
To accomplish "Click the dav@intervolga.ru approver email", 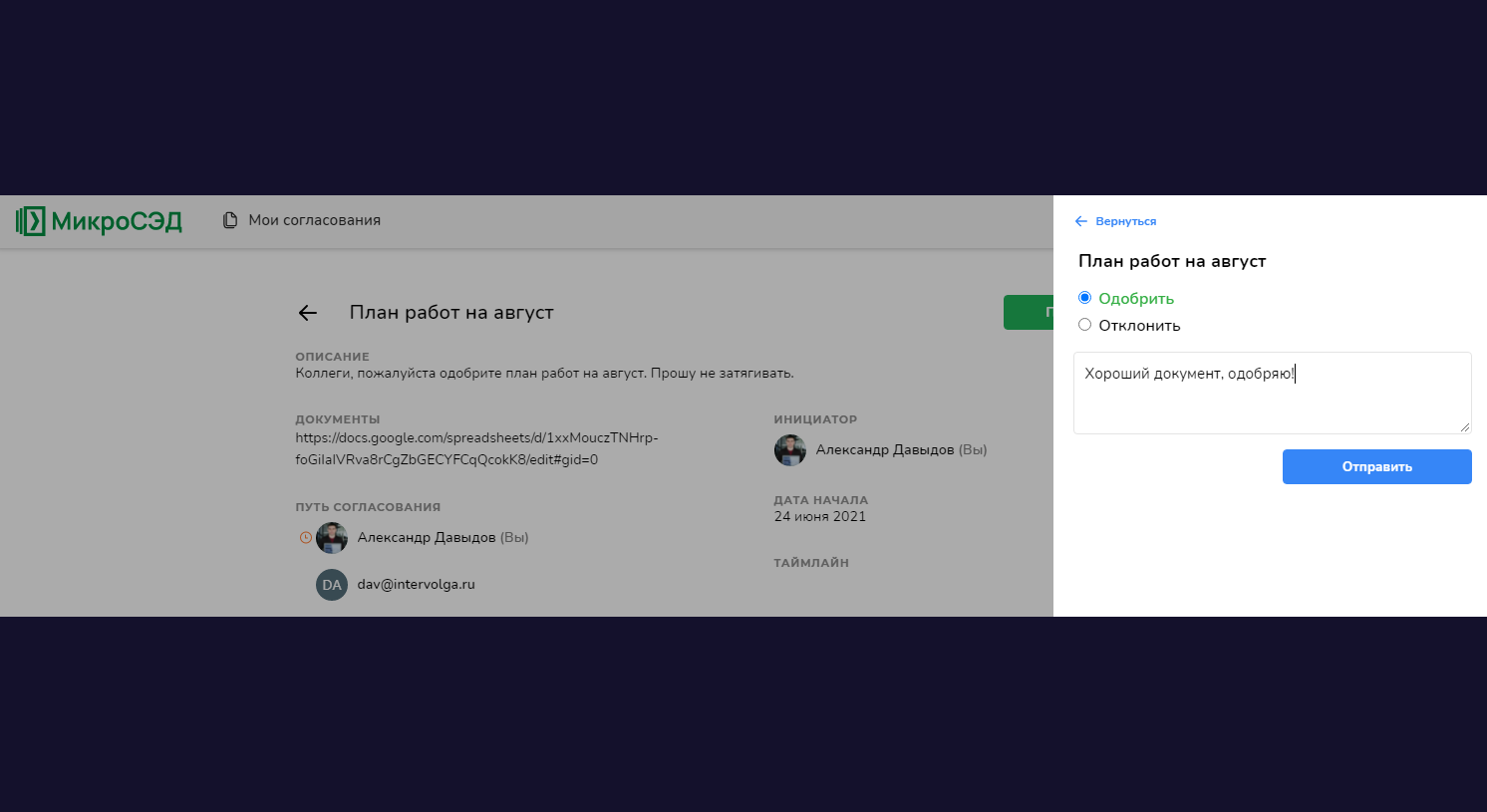I will coord(417,585).
